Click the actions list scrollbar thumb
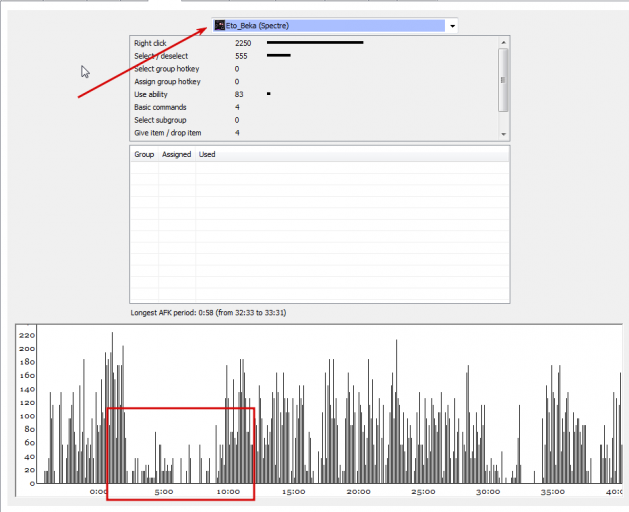 503,80
